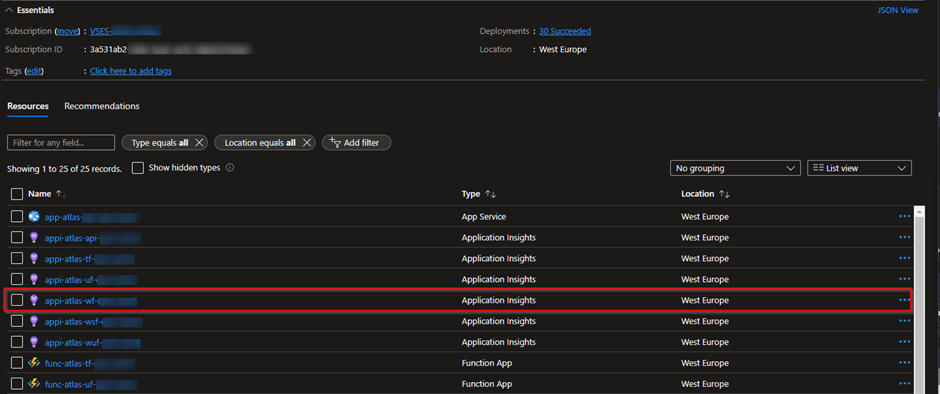This screenshot has width=940, height=394.
Task: Click the App Service icon for app-atlas
Action: click(x=34, y=216)
